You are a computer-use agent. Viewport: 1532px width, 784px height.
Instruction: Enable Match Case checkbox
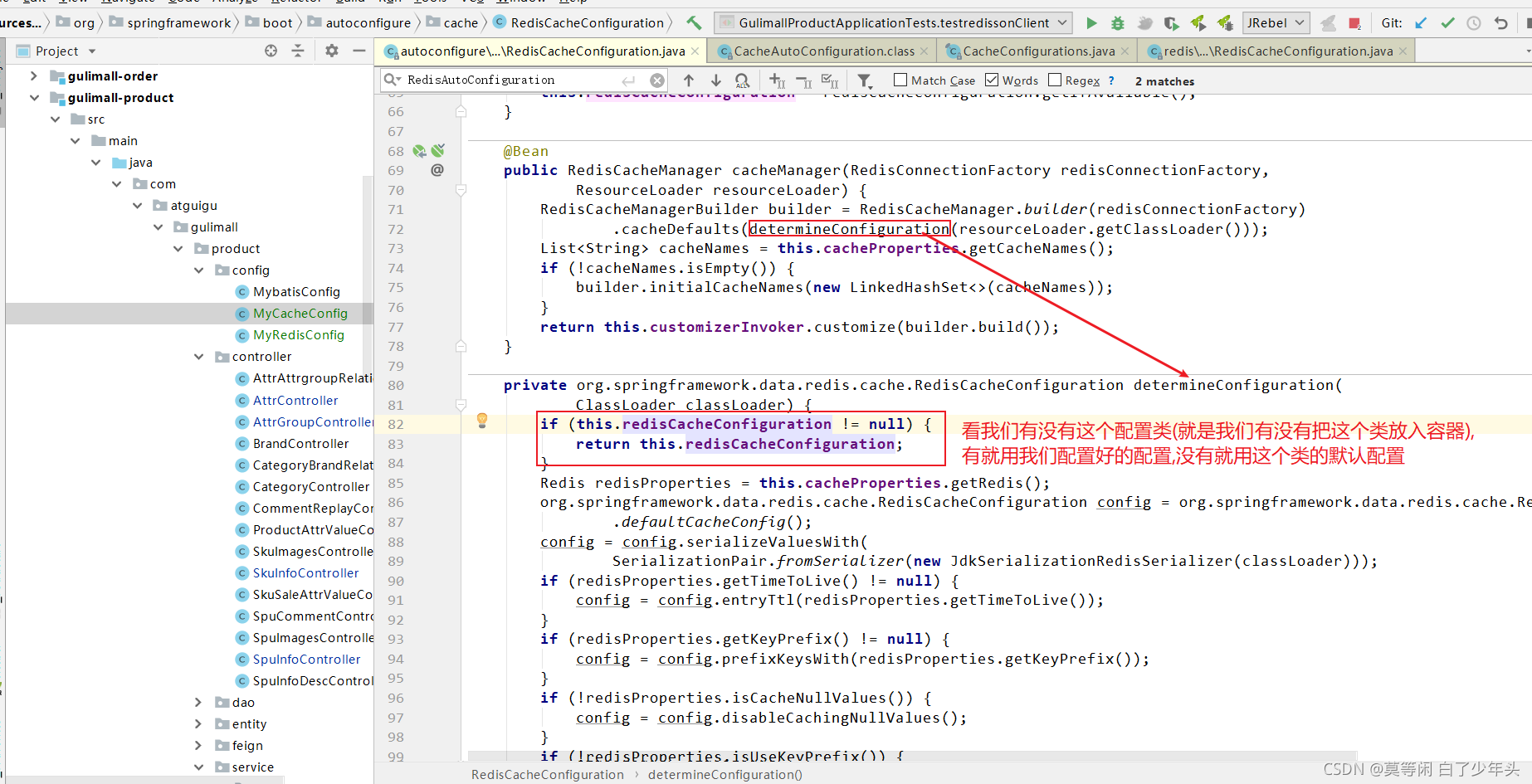point(900,80)
